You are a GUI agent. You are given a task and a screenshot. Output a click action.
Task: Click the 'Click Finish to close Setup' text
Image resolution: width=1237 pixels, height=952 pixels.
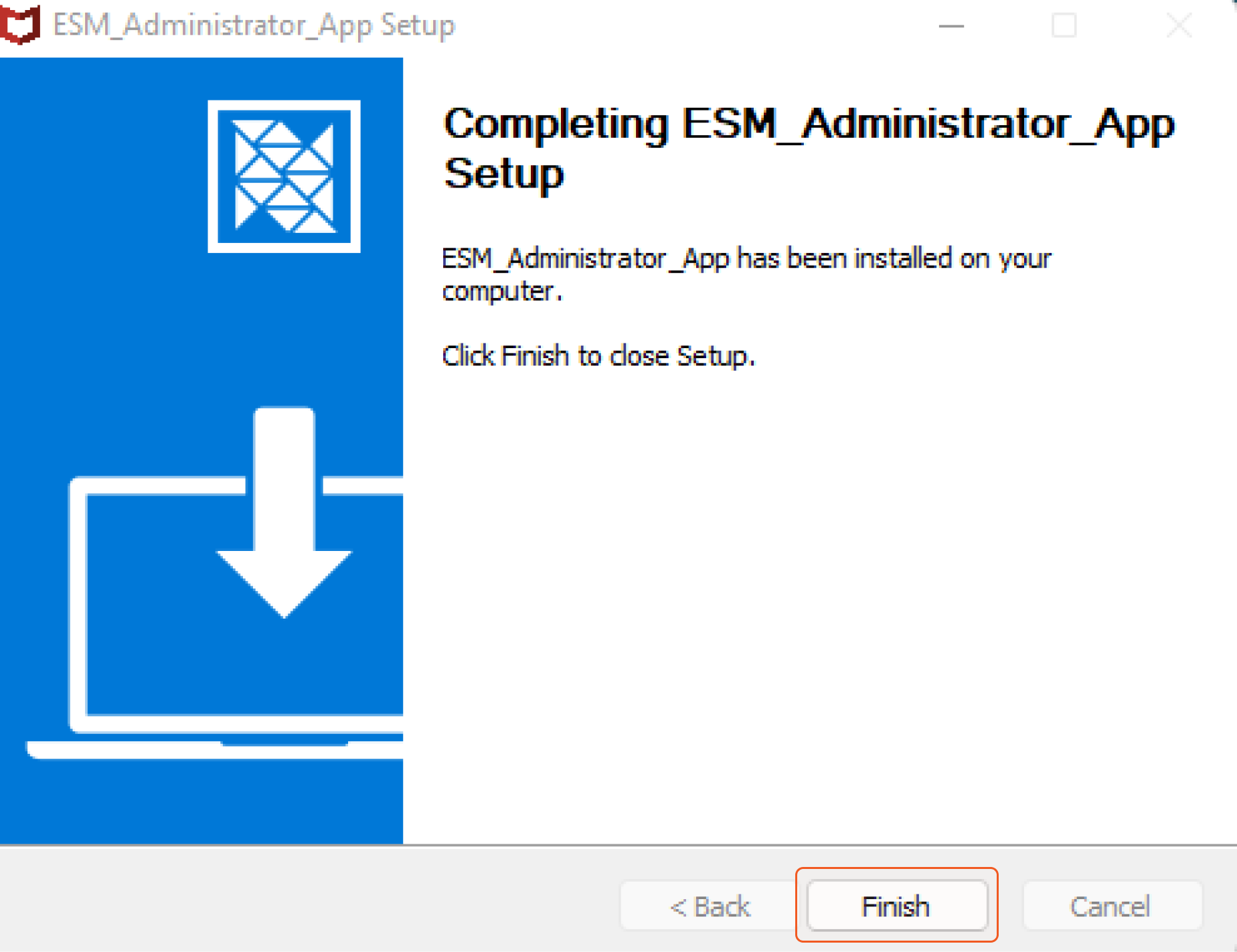coord(598,355)
